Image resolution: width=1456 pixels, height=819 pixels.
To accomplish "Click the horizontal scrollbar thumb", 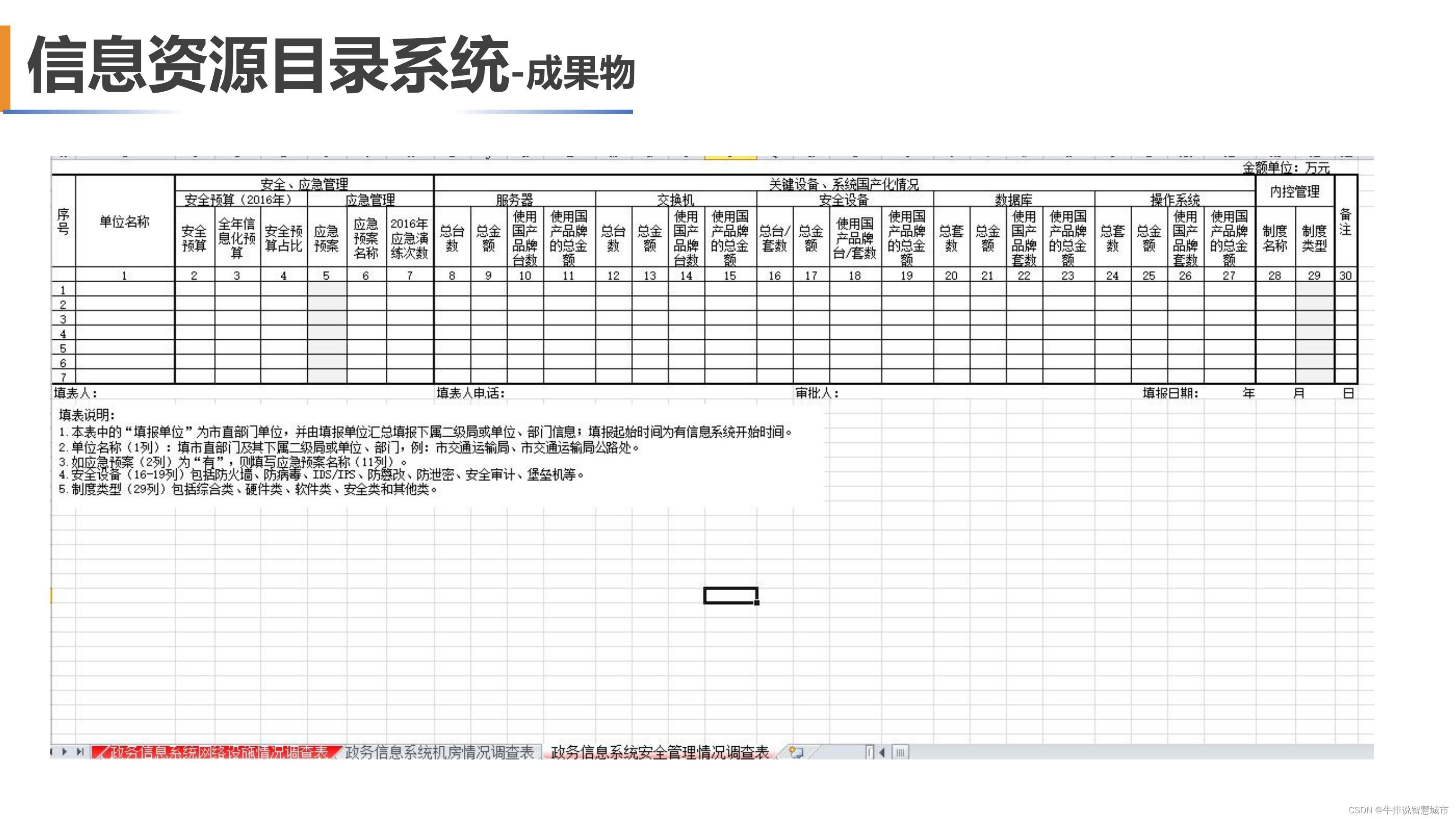I will coord(901,752).
